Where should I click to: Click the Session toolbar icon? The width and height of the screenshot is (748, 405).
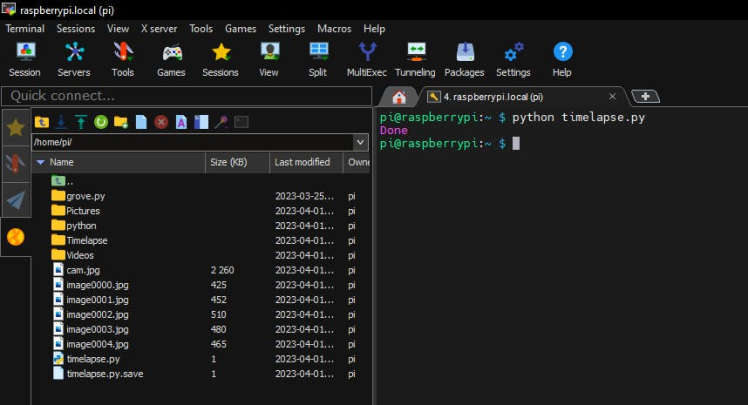24,58
